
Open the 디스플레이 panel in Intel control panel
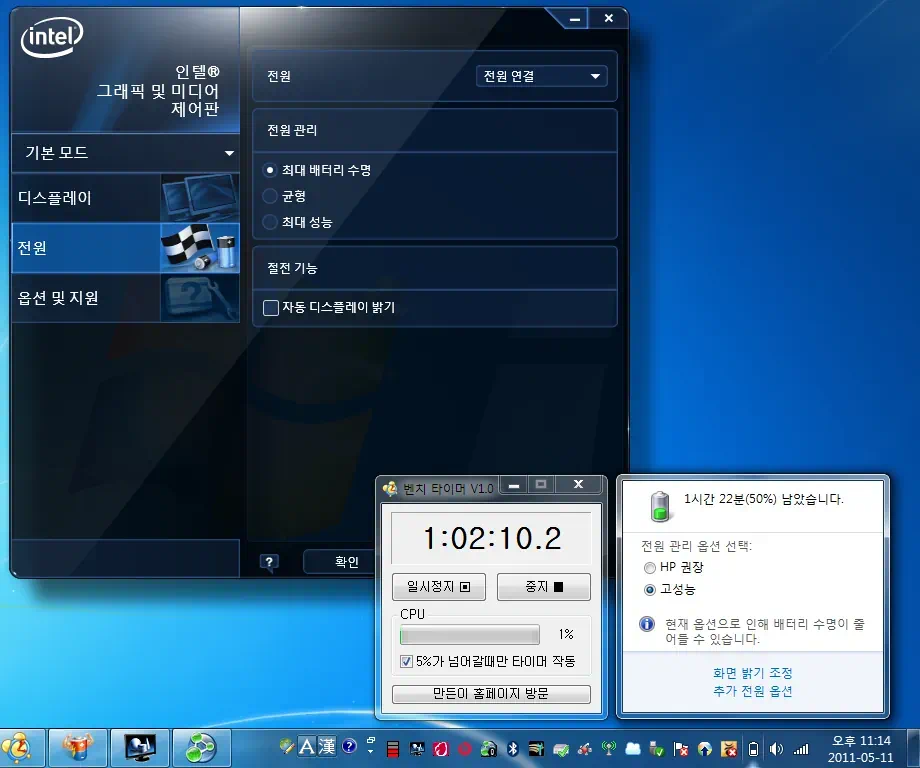[85, 198]
